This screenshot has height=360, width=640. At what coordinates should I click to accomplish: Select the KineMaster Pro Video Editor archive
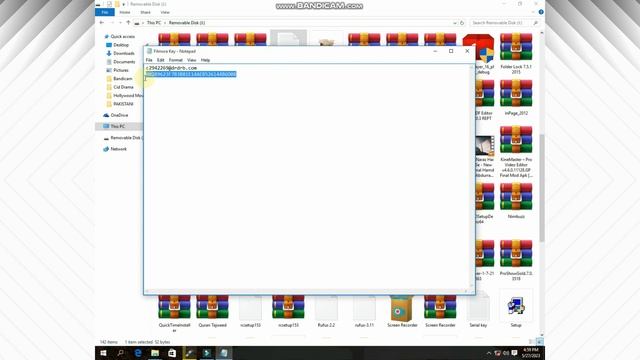(x=516, y=152)
